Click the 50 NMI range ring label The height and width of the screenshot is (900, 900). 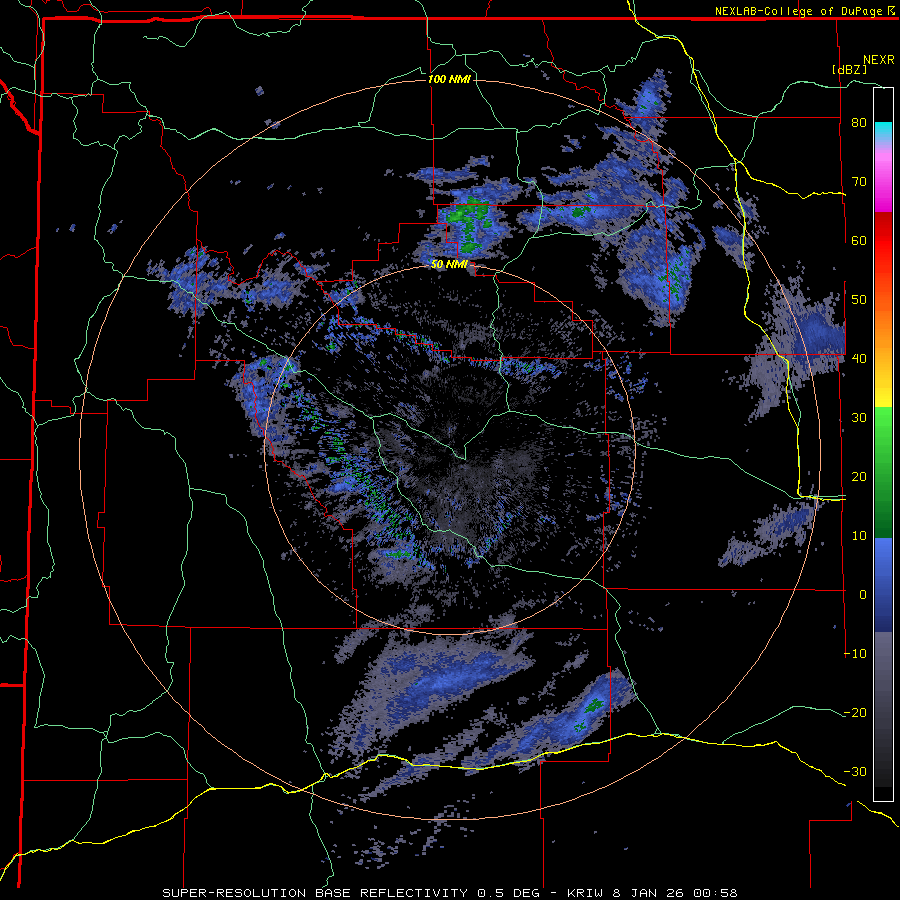(449, 264)
